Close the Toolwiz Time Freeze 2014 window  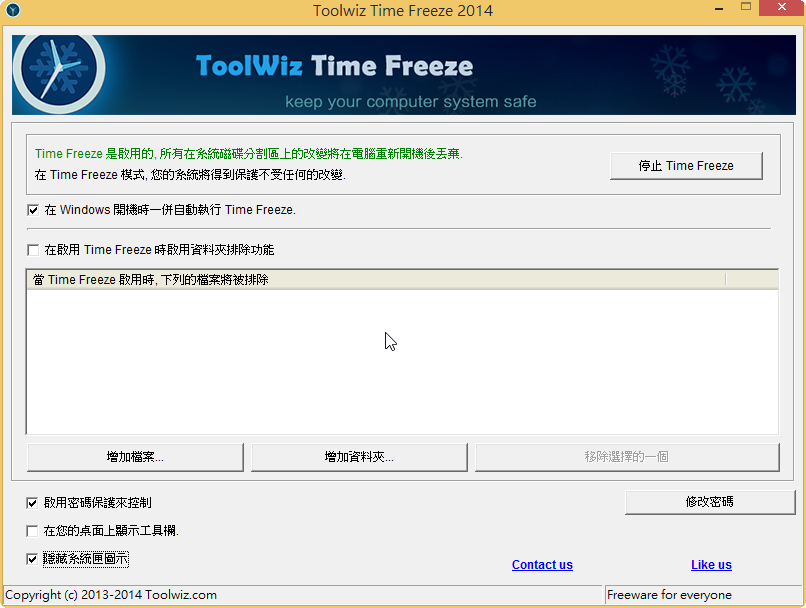point(782,7)
